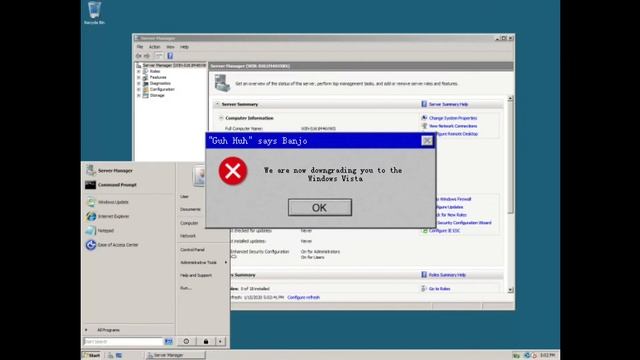Click the blue Help toolbar icon
The image size is (640, 360).
pyautogui.click(x=170, y=56)
